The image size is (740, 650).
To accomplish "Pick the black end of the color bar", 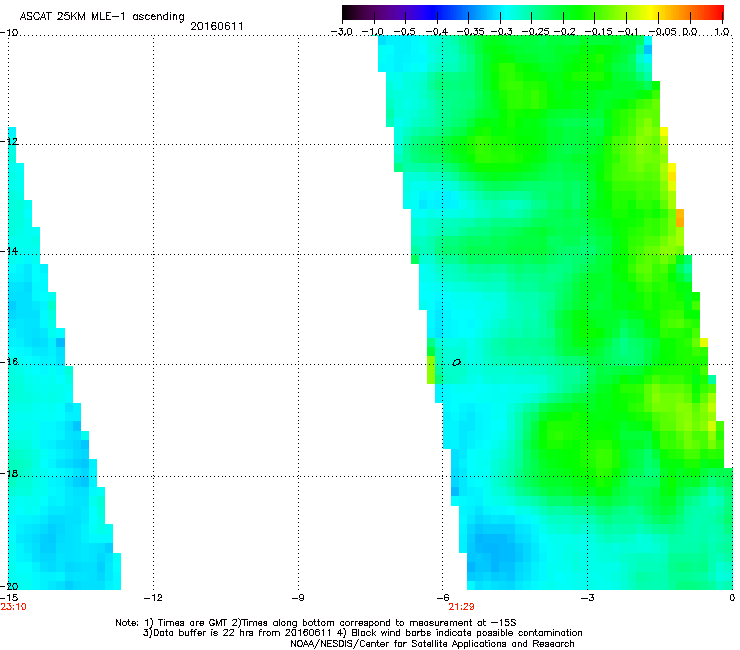I will (x=347, y=13).
